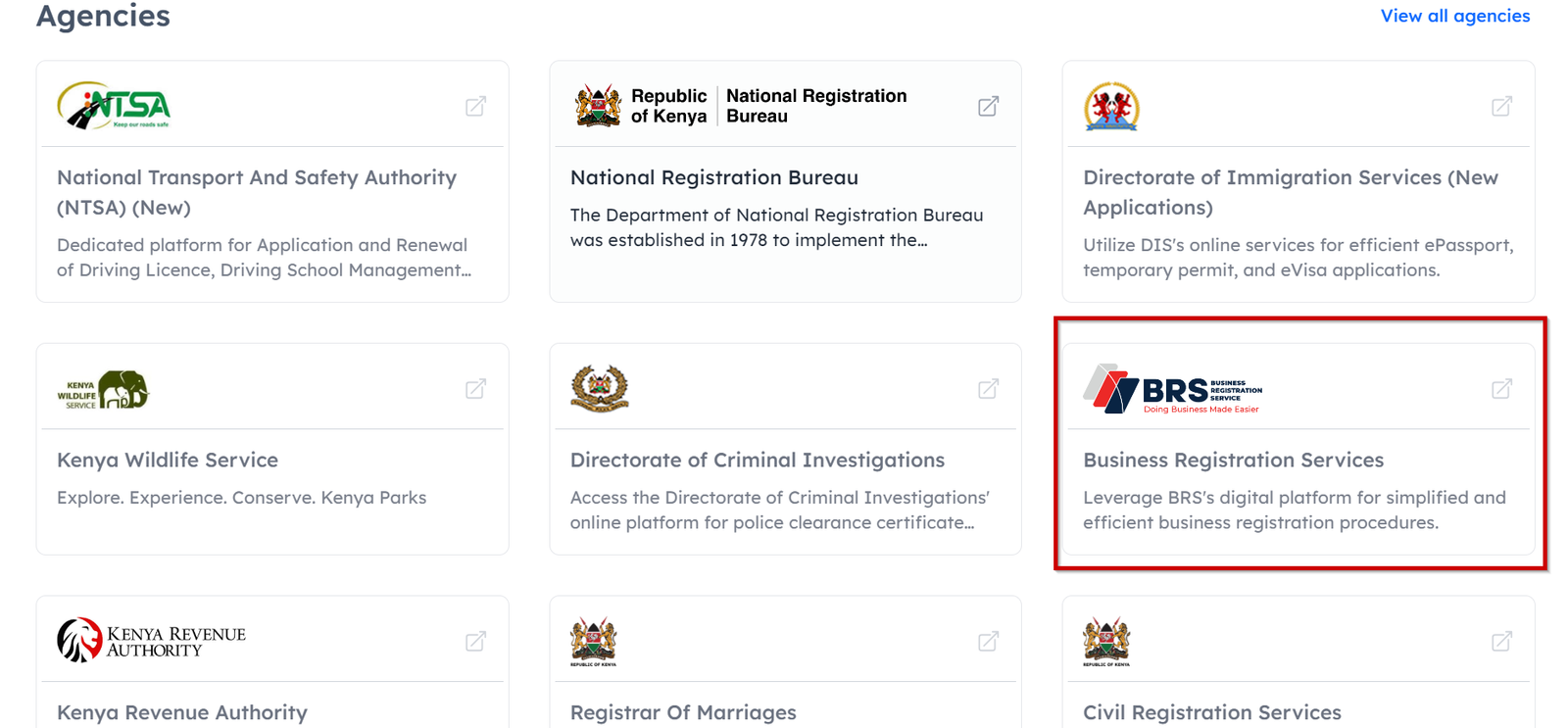Click the Immigration Services lion crest logo
1568x728 pixels.
tap(1111, 106)
